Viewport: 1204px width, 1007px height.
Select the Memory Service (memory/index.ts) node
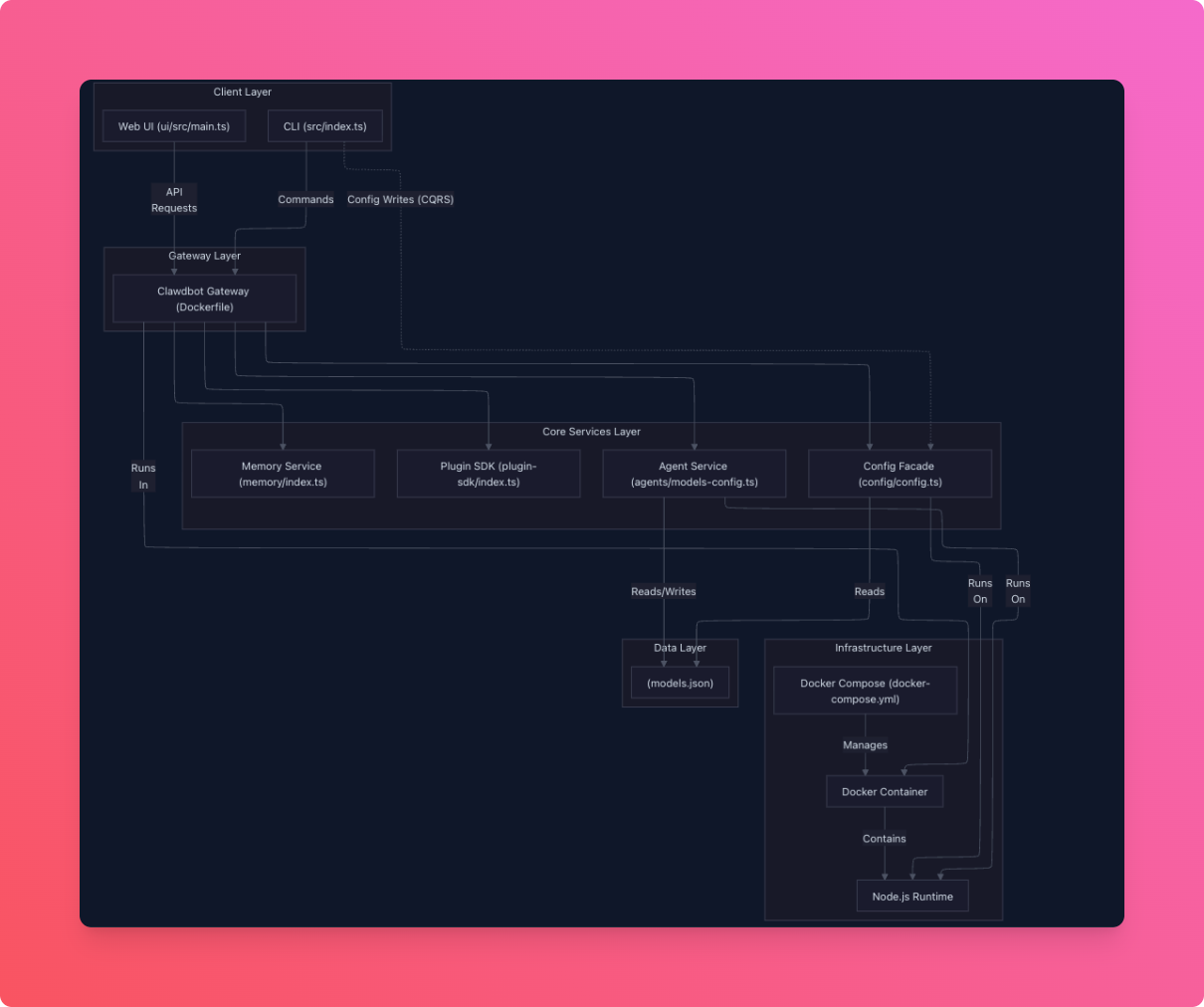pyautogui.click(x=282, y=474)
